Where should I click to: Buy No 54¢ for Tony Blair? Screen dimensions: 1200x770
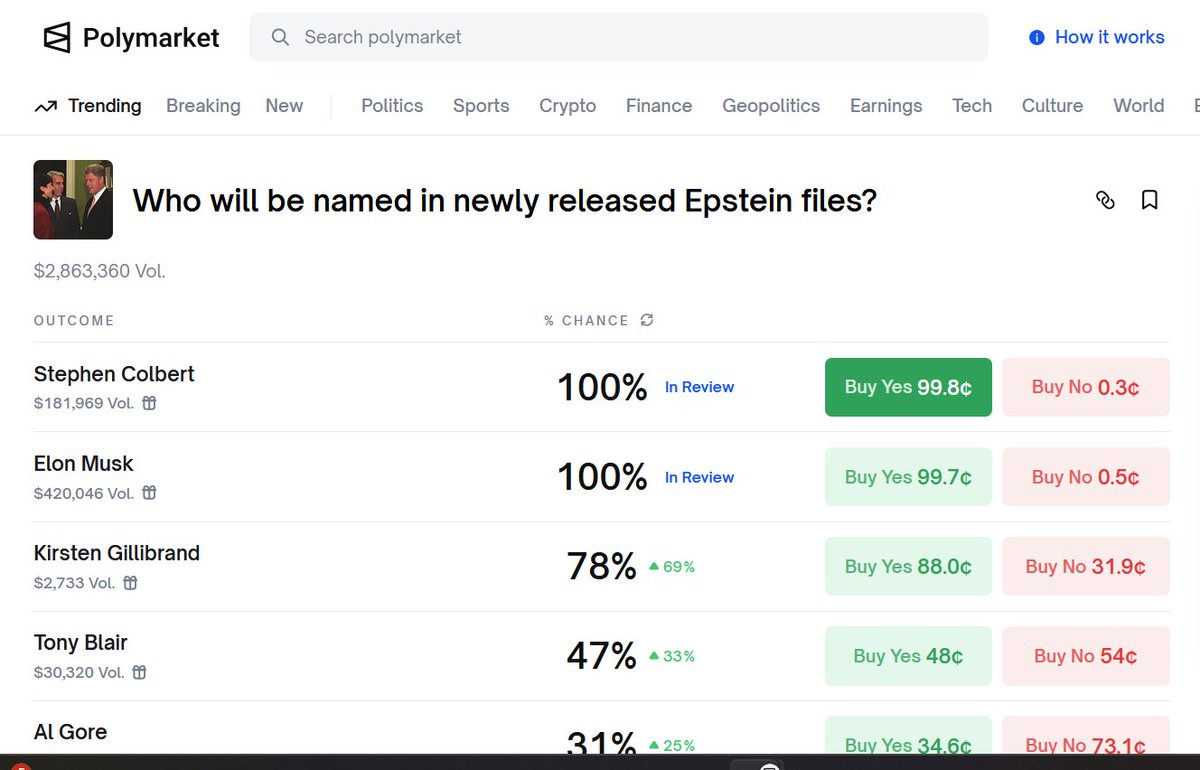[1086, 656]
